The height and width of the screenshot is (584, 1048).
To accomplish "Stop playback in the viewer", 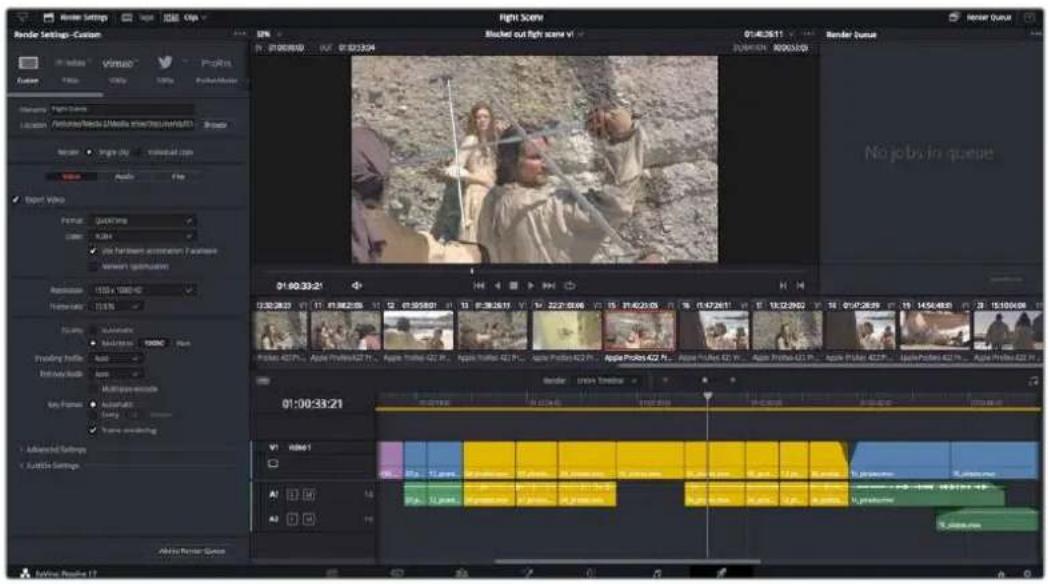I will [513, 285].
